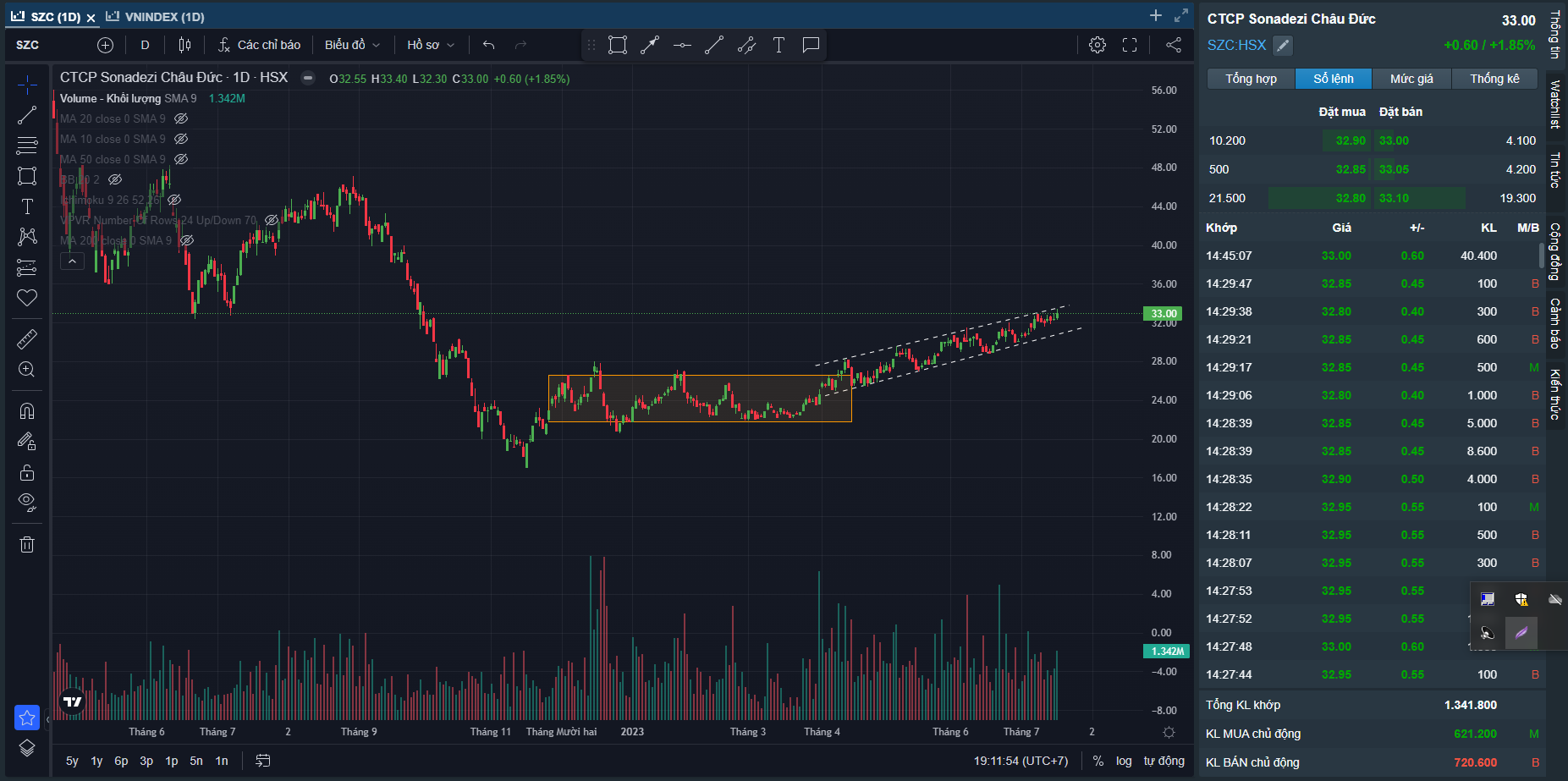Select the trend line drawing tool
This screenshot has height=781, width=1568.
point(27,115)
